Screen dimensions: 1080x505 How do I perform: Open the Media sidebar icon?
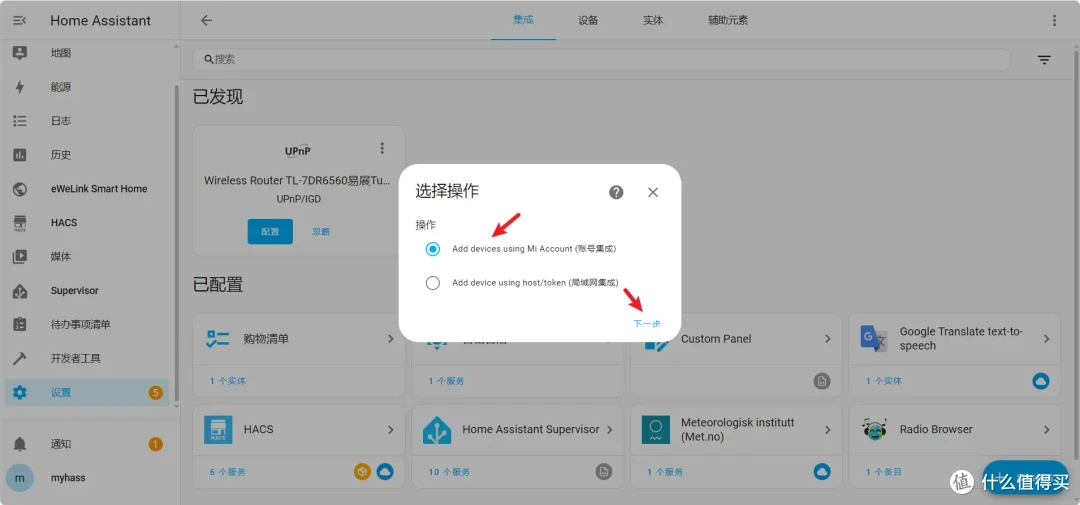tap(20, 256)
